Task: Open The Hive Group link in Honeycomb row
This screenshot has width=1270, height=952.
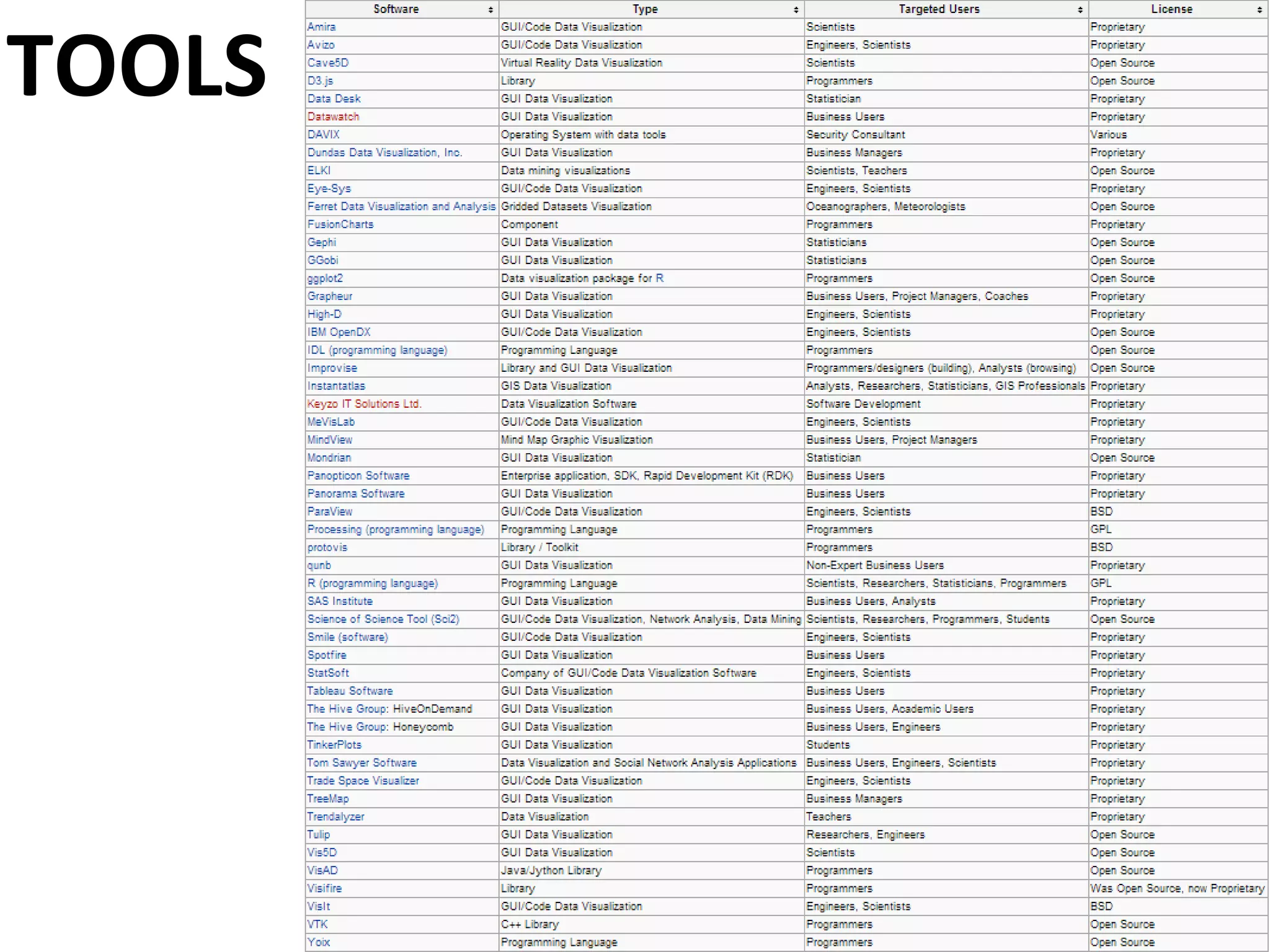Action: (x=347, y=728)
